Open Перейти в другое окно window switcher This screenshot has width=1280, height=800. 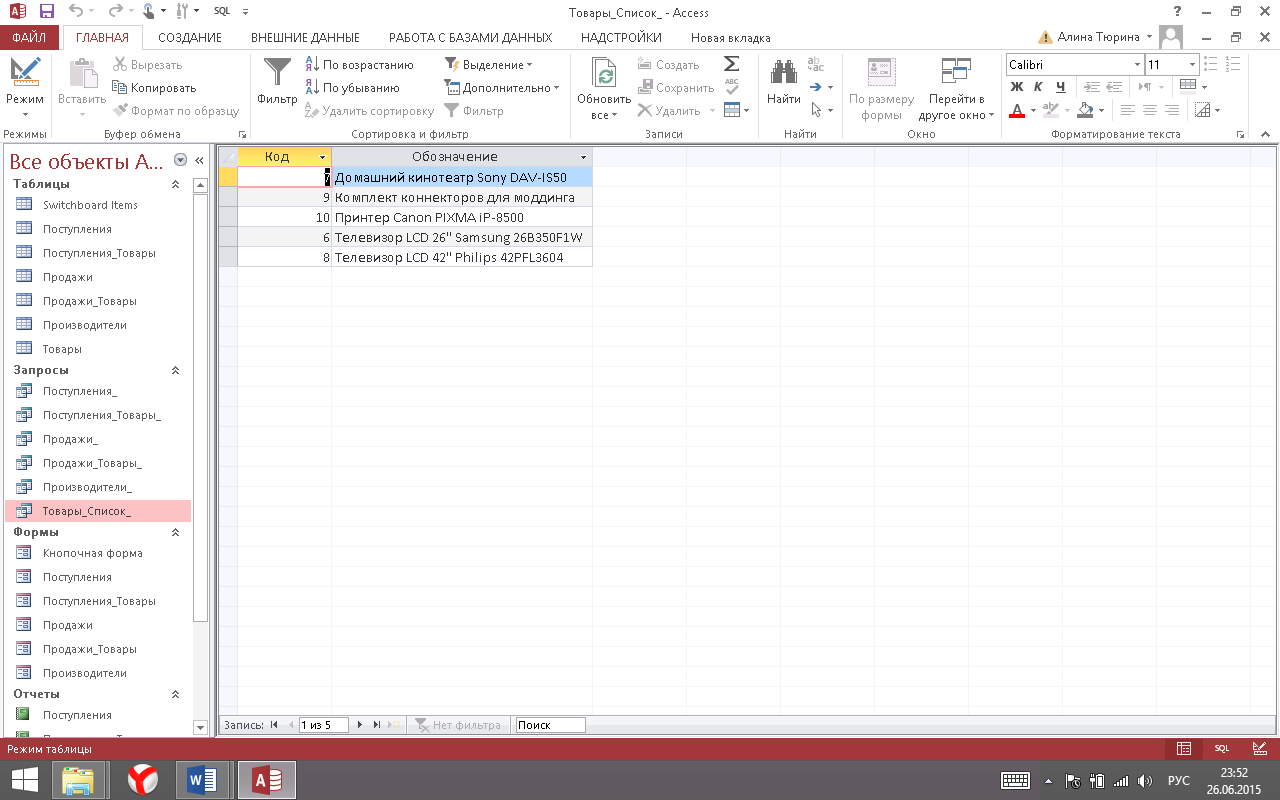click(x=957, y=88)
